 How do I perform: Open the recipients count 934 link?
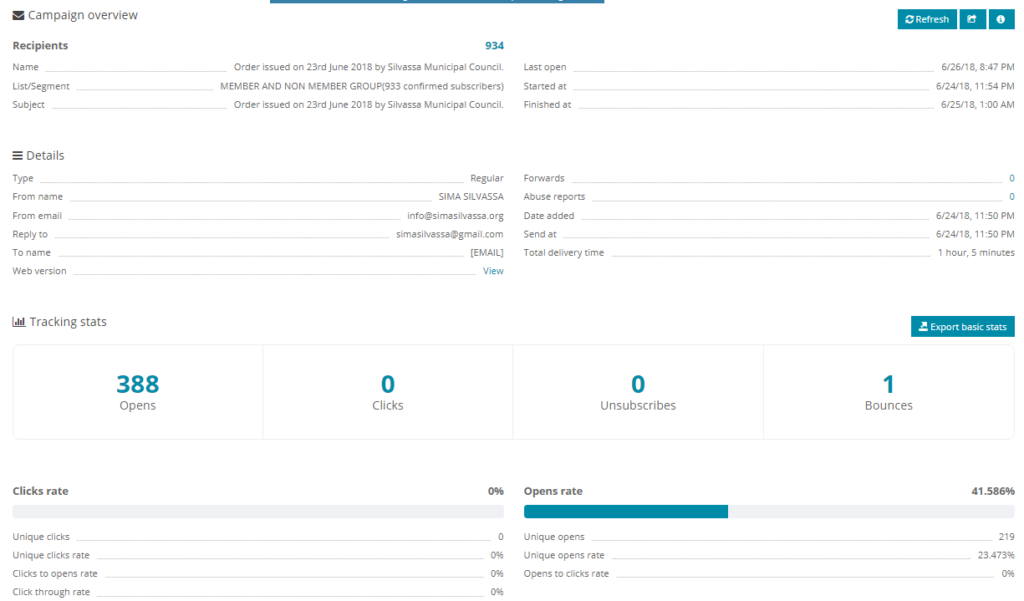click(x=494, y=46)
